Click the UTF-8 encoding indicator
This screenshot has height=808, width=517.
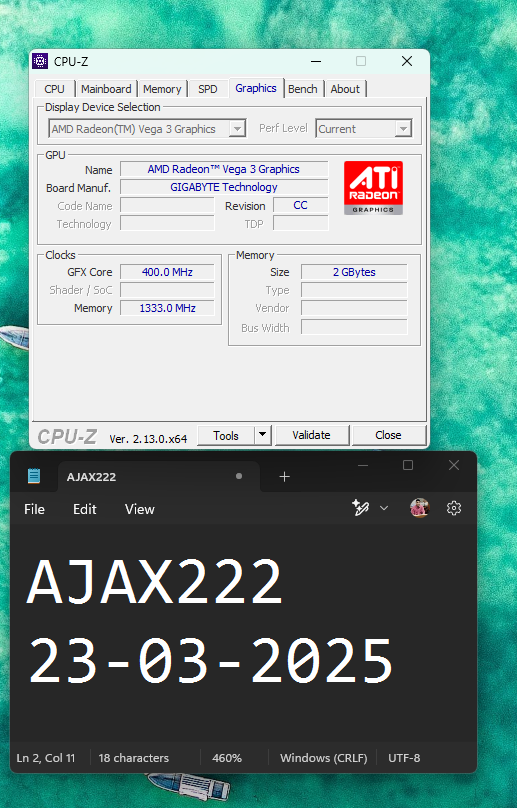[x=404, y=758]
